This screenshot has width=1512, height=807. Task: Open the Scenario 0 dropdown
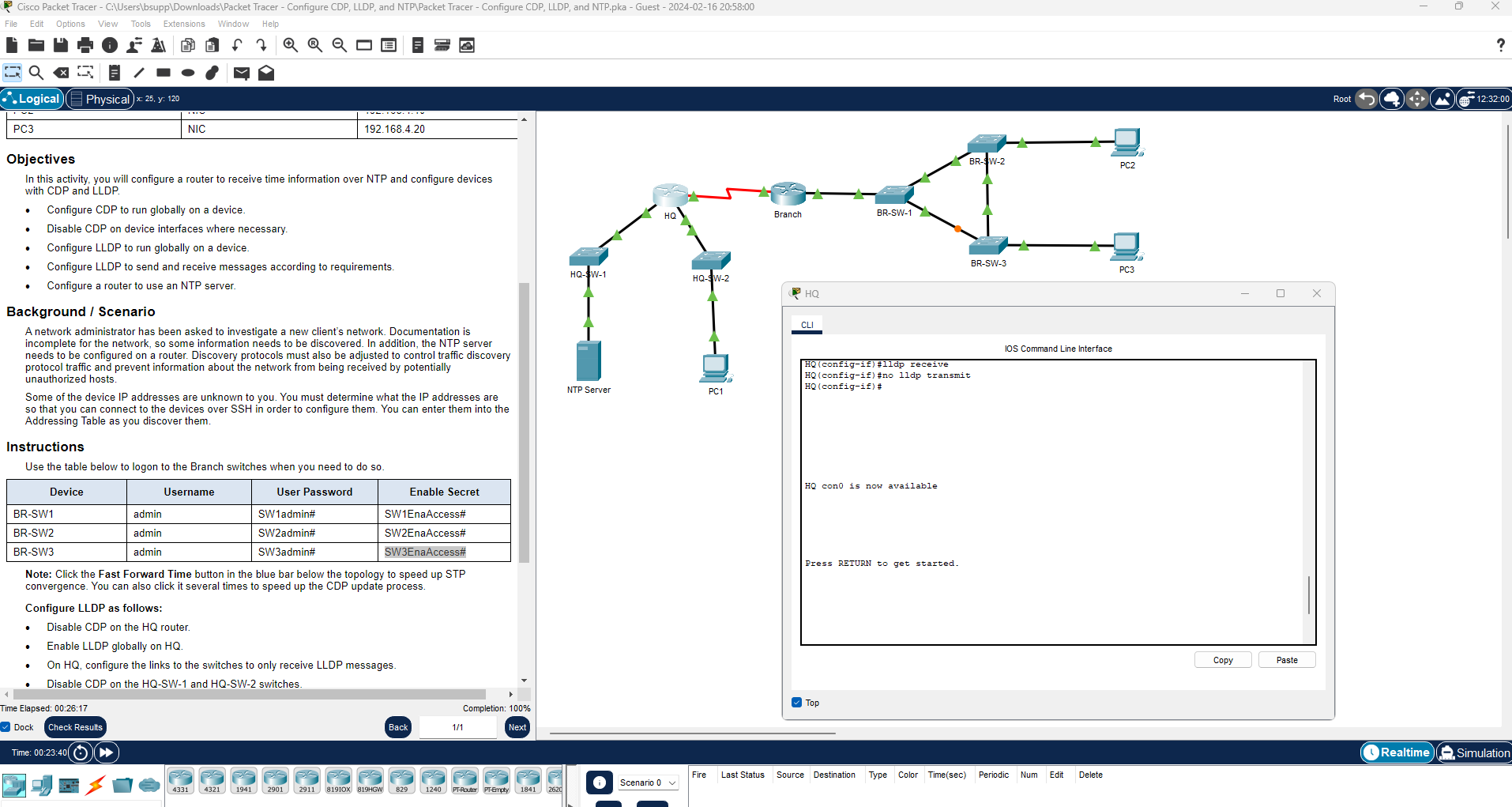pos(648,782)
